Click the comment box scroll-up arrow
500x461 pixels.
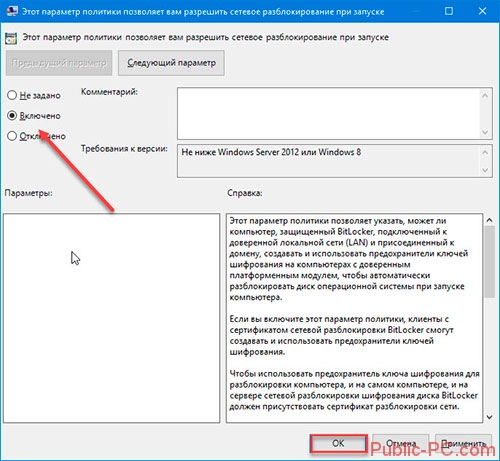[485, 95]
